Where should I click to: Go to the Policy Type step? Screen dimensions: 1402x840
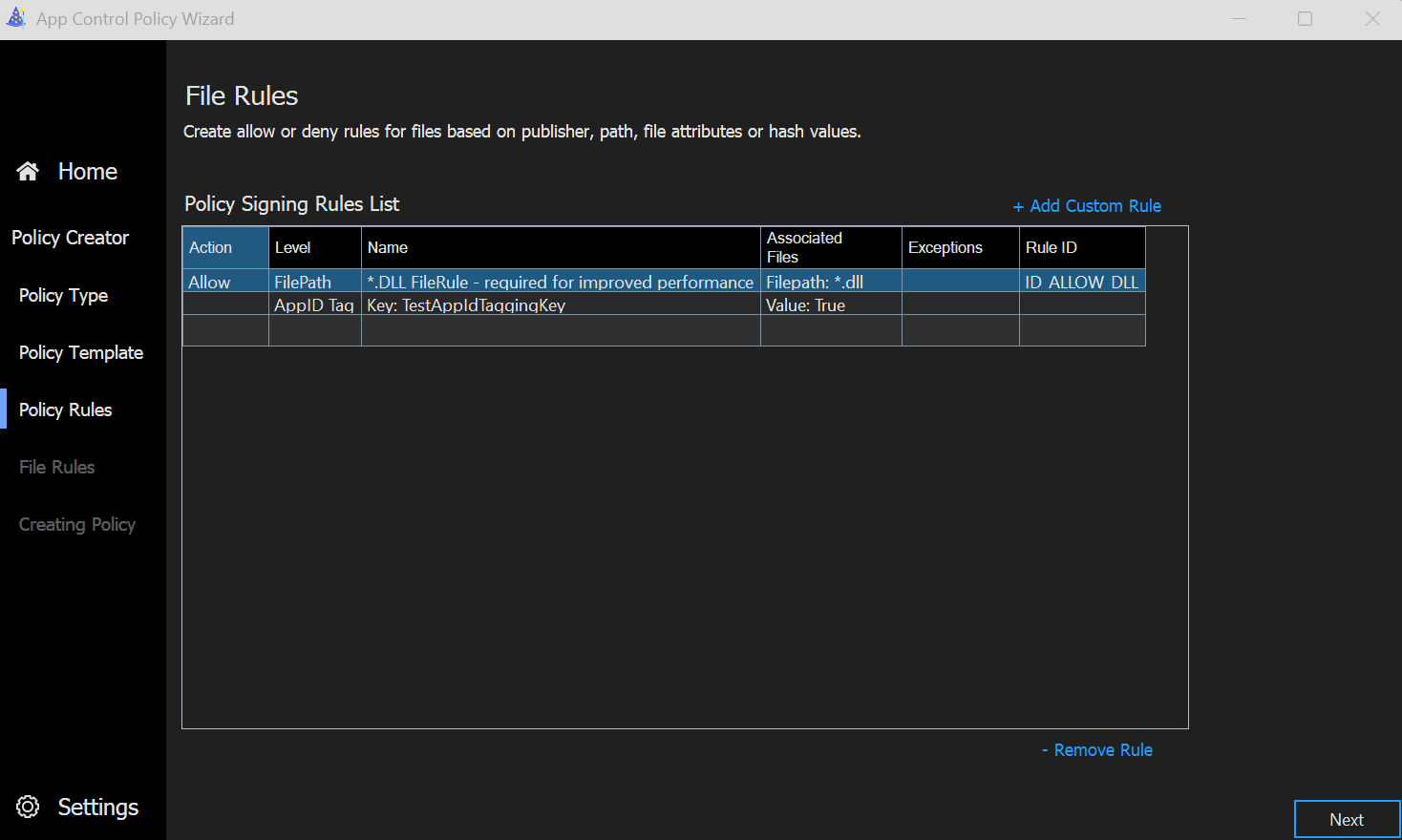point(63,296)
